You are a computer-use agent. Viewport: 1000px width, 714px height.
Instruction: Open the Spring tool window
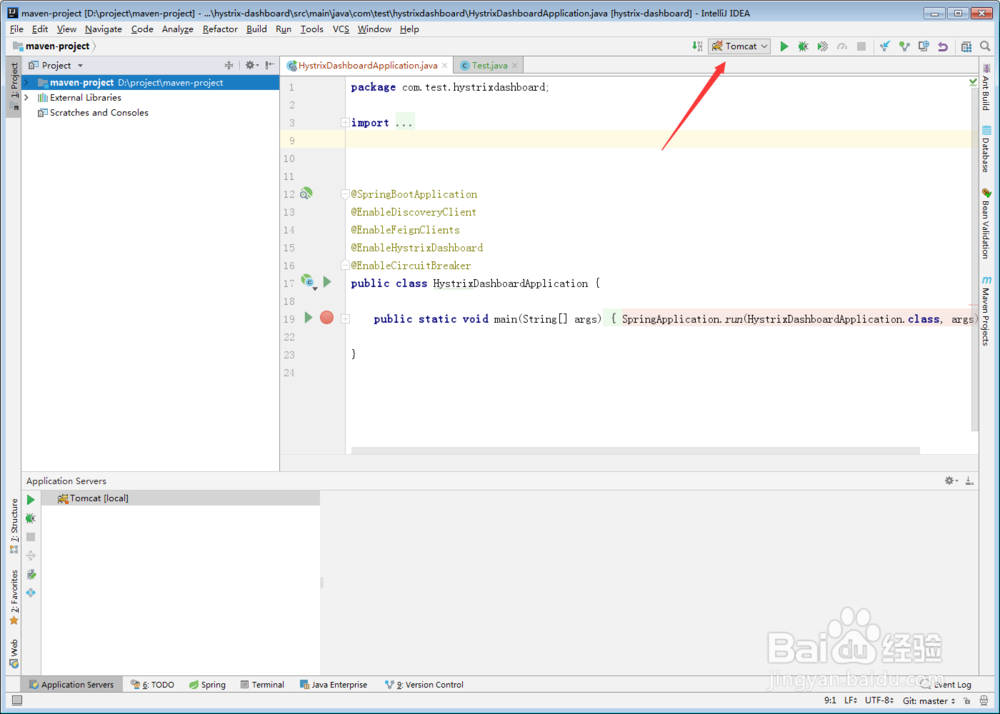click(x=207, y=685)
